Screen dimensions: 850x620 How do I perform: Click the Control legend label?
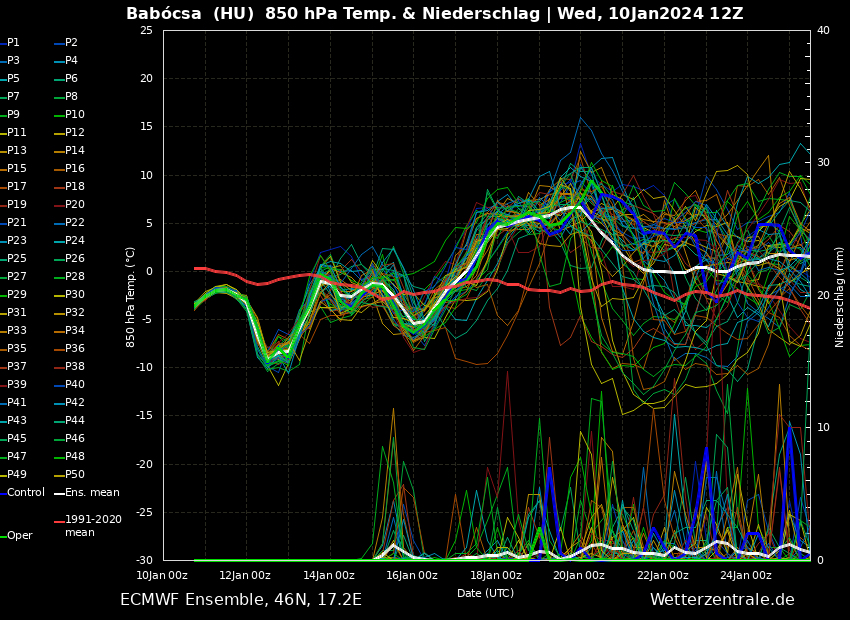click(x=26, y=493)
